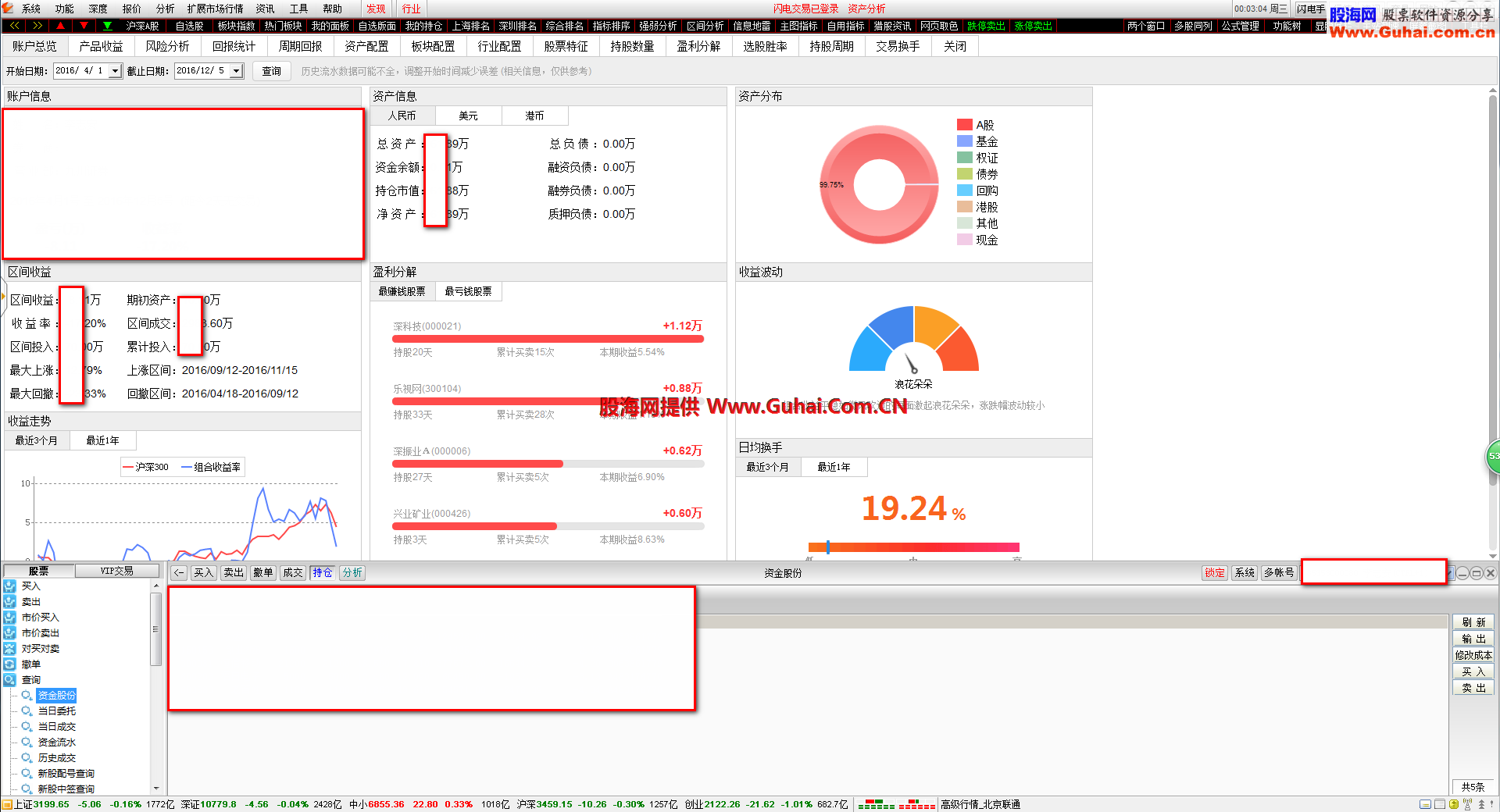Toggle the A股 legend entry
The width and height of the screenshot is (1500, 812).
click(976, 125)
